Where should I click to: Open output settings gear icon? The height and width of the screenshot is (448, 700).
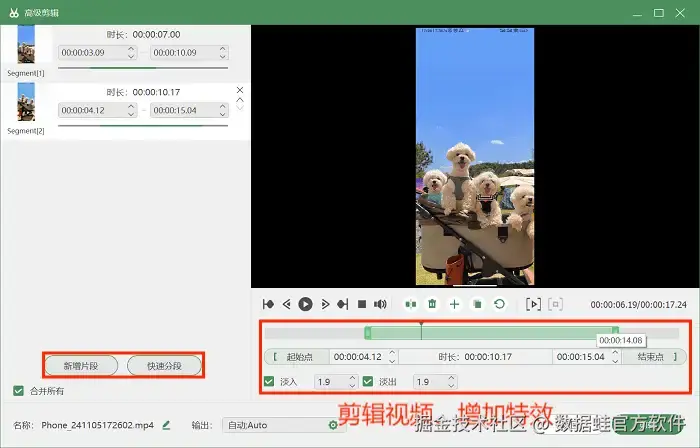point(333,425)
